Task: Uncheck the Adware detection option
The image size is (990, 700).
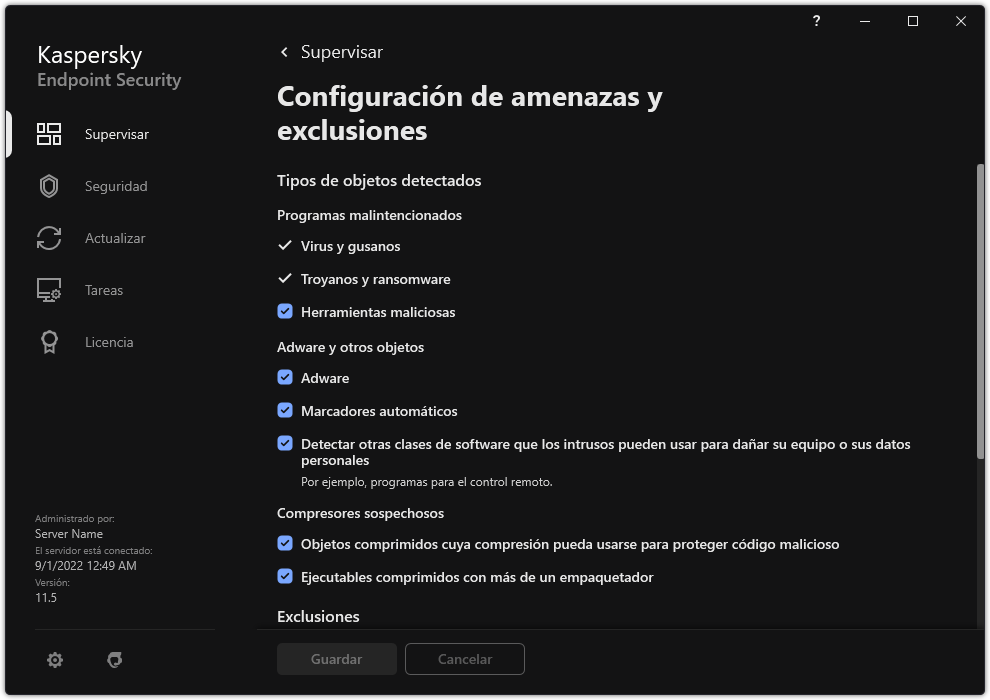Action: coord(286,377)
